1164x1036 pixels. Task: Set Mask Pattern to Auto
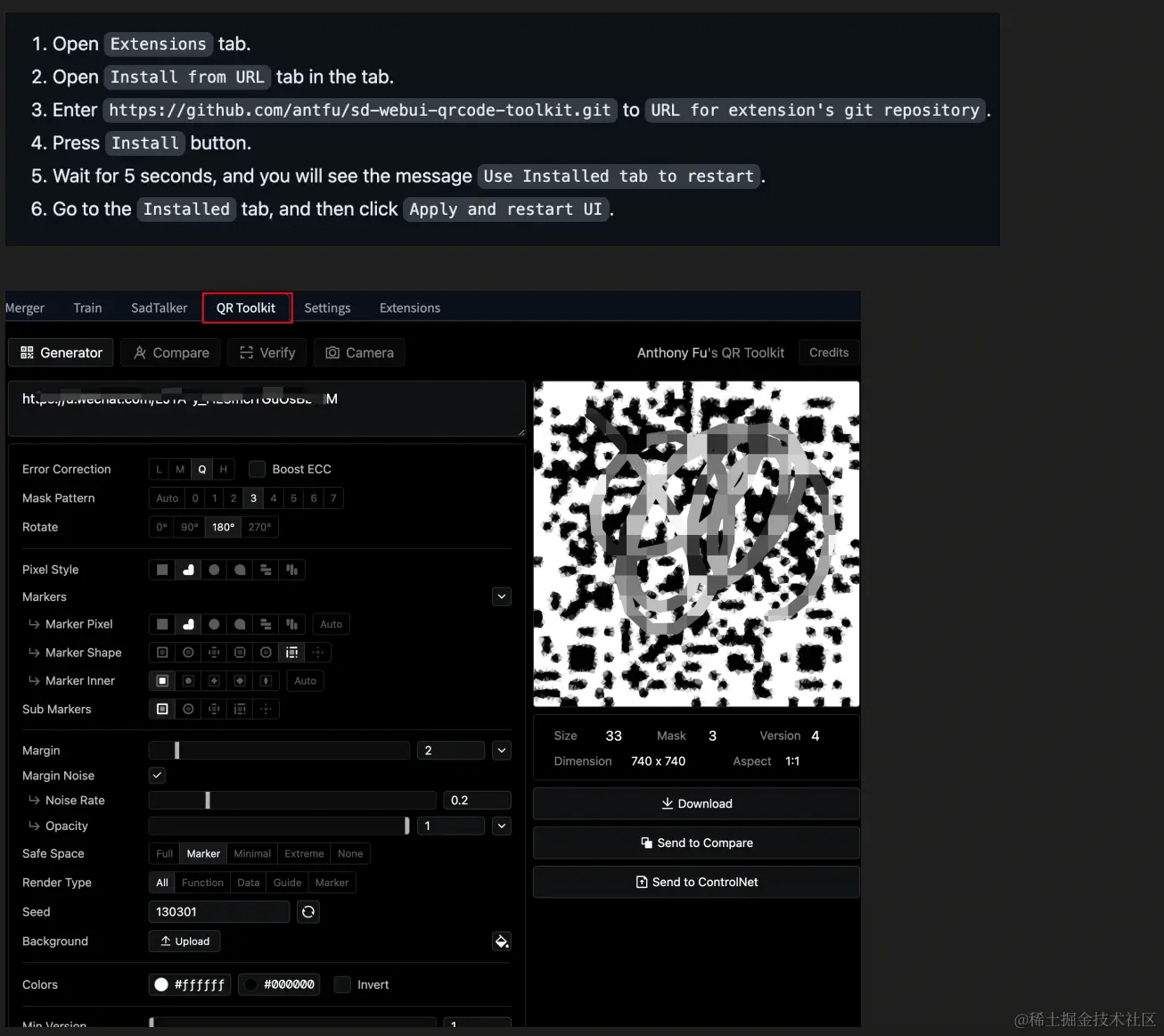[168, 498]
